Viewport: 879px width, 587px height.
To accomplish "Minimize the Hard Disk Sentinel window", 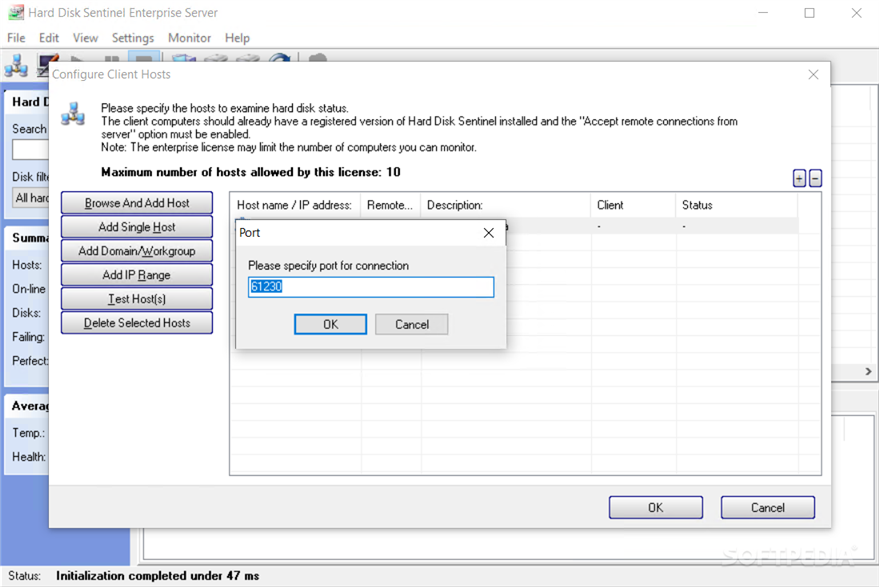I will click(x=763, y=13).
